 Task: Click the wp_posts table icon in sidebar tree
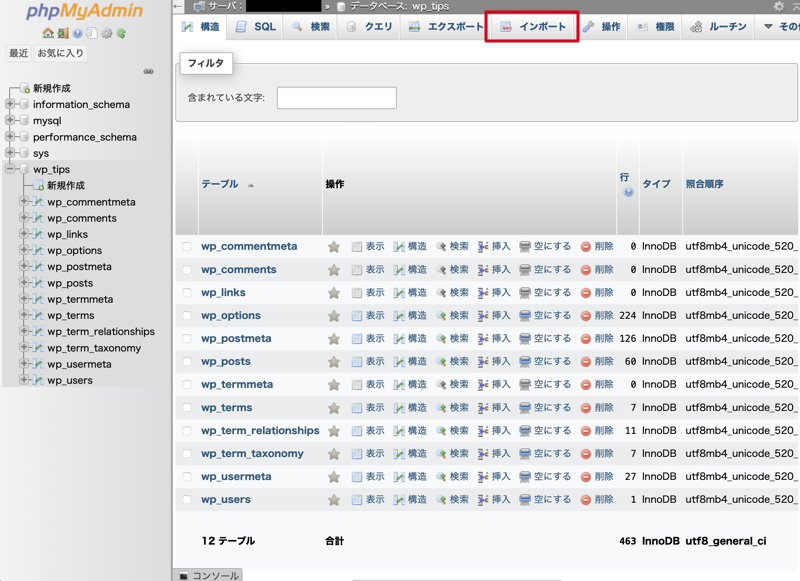click(38, 283)
